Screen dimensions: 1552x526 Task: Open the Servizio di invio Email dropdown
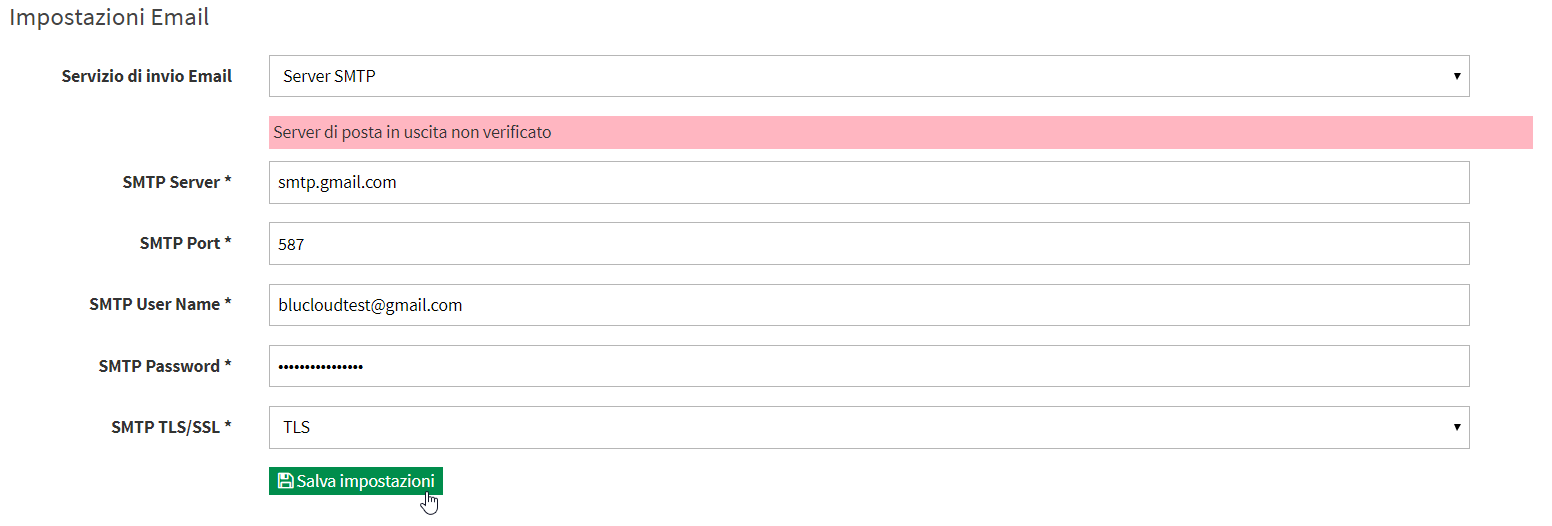click(869, 76)
